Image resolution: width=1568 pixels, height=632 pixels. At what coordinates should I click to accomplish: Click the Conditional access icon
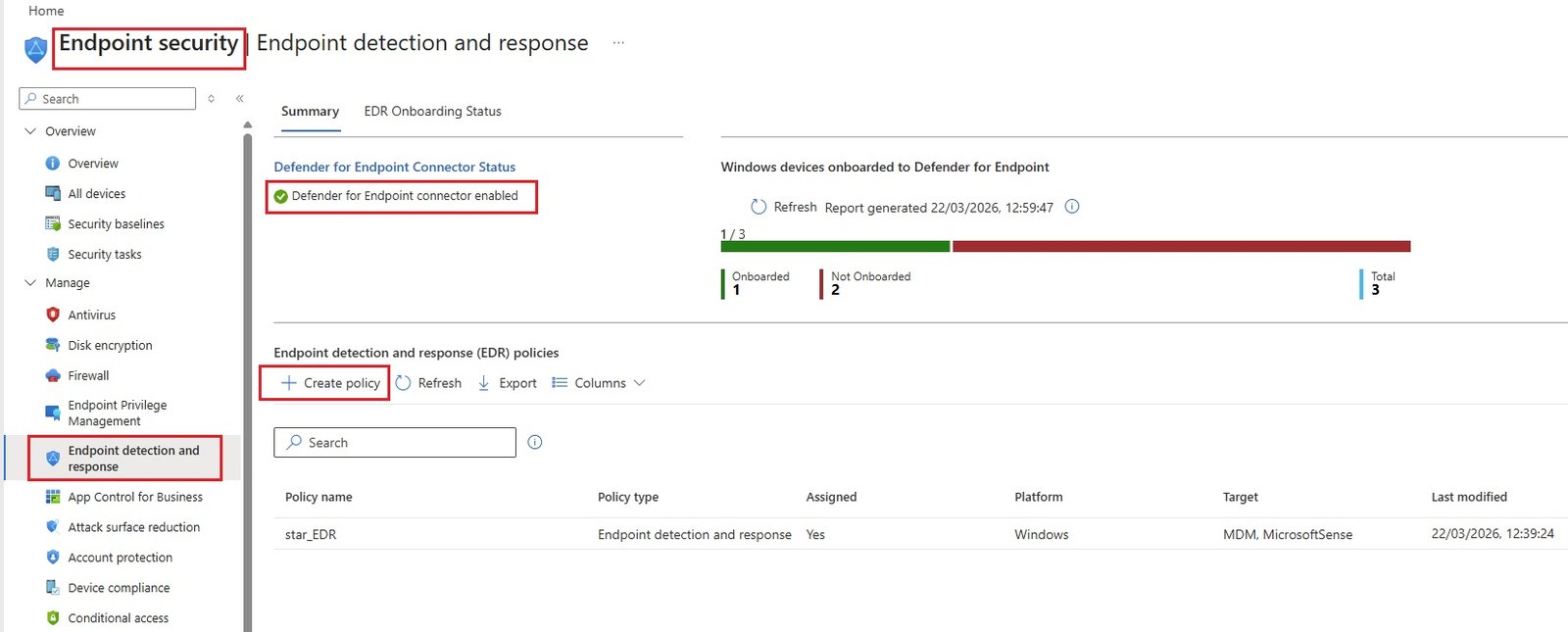53,618
